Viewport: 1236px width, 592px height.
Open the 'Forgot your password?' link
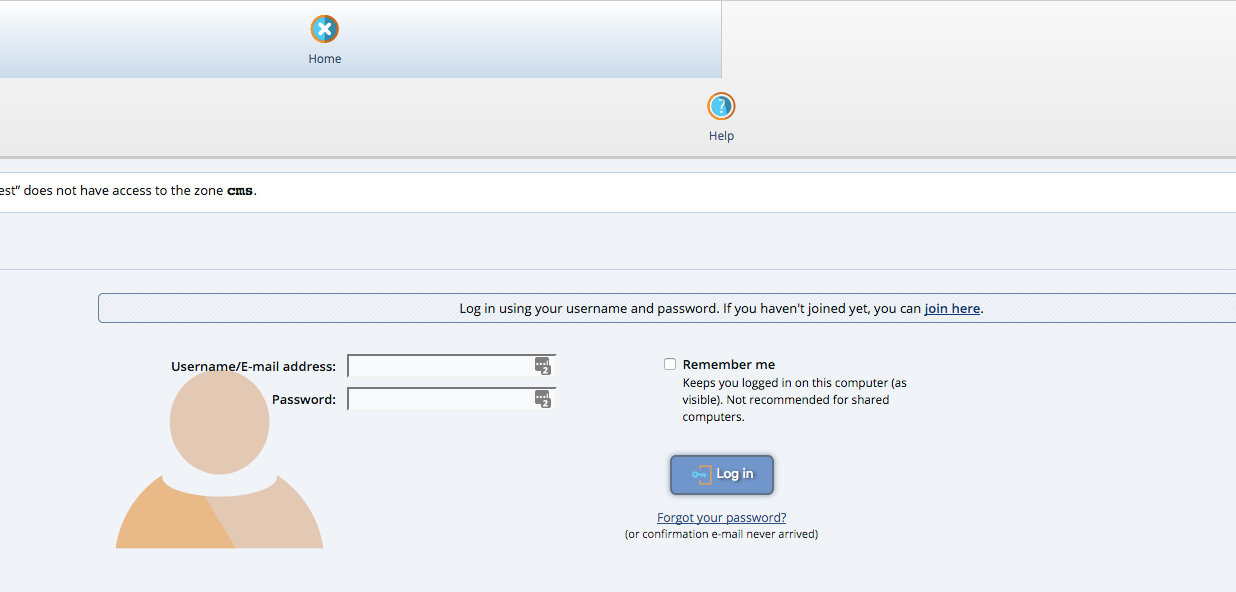tap(721, 518)
